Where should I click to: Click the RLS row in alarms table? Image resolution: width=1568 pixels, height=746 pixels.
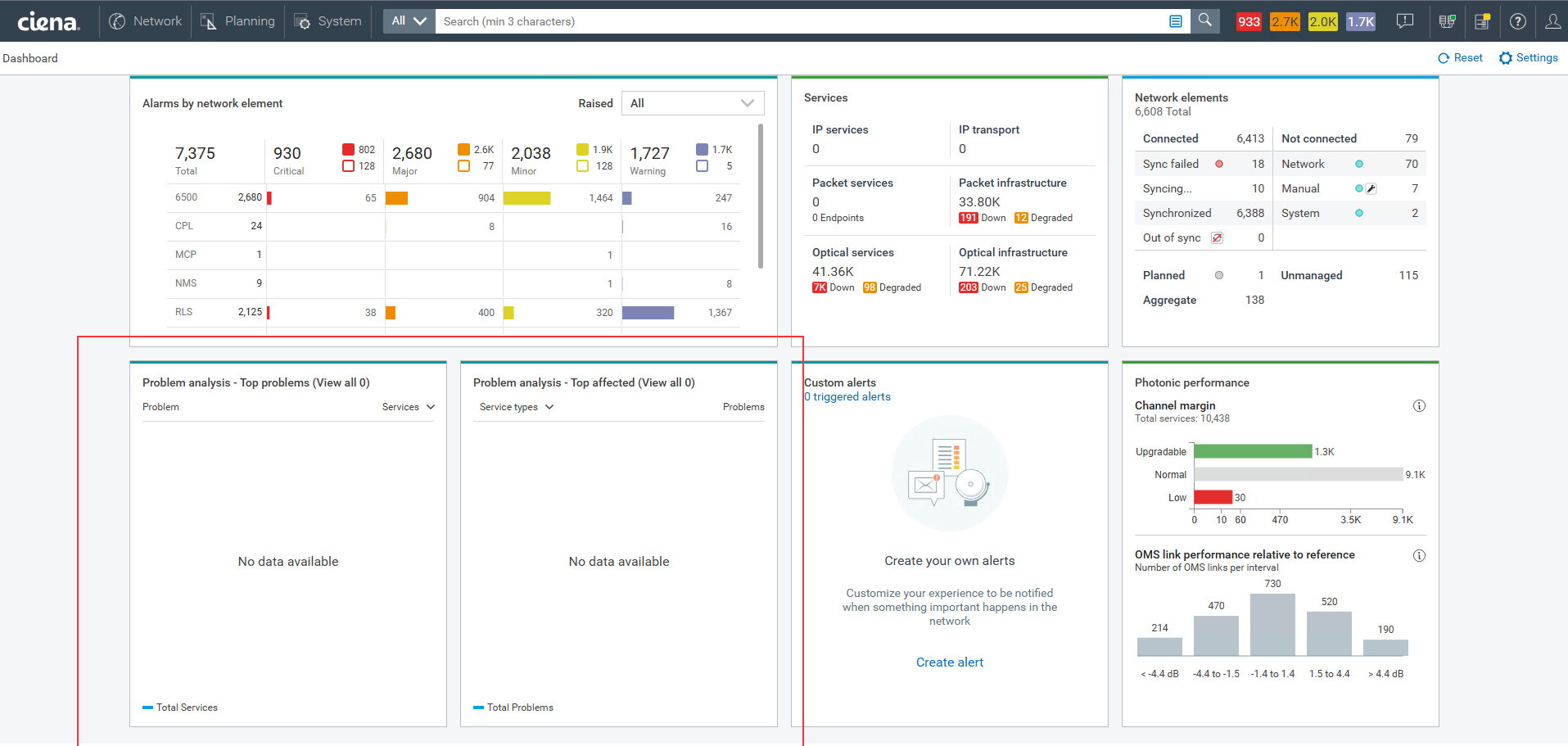pyautogui.click(x=454, y=312)
